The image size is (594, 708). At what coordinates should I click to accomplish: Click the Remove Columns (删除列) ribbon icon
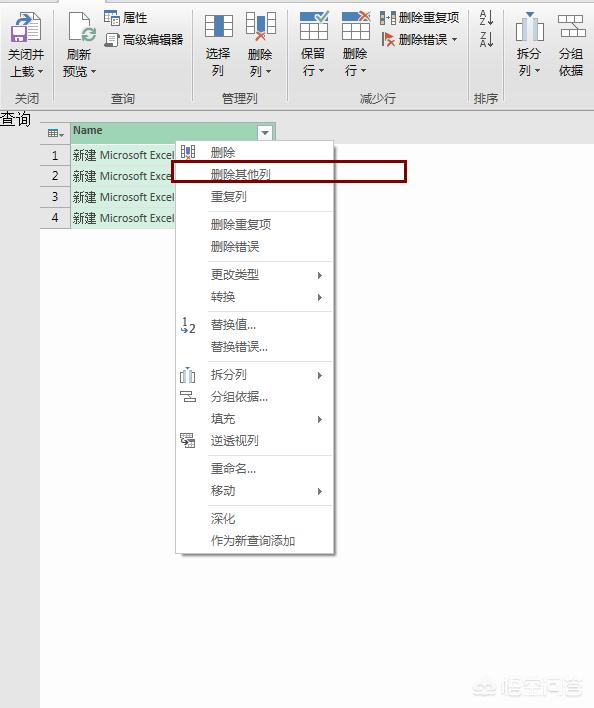[260, 26]
